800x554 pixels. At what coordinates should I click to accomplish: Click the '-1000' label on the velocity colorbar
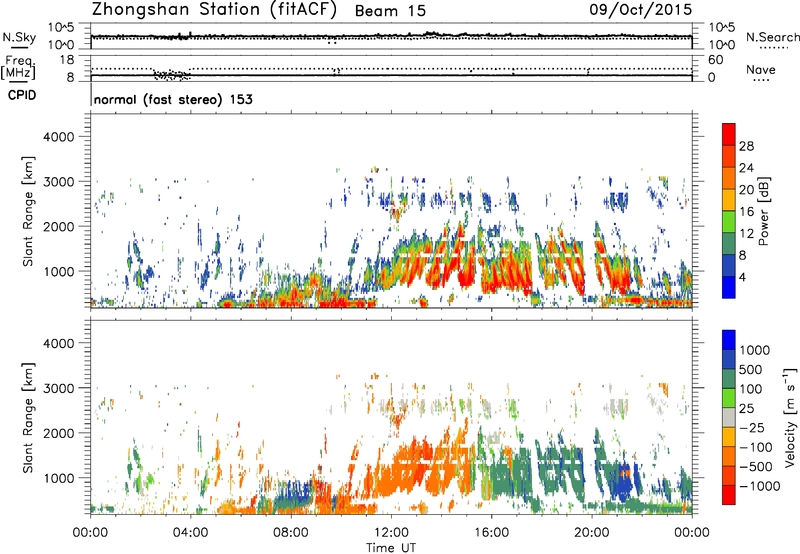pos(759,486)
